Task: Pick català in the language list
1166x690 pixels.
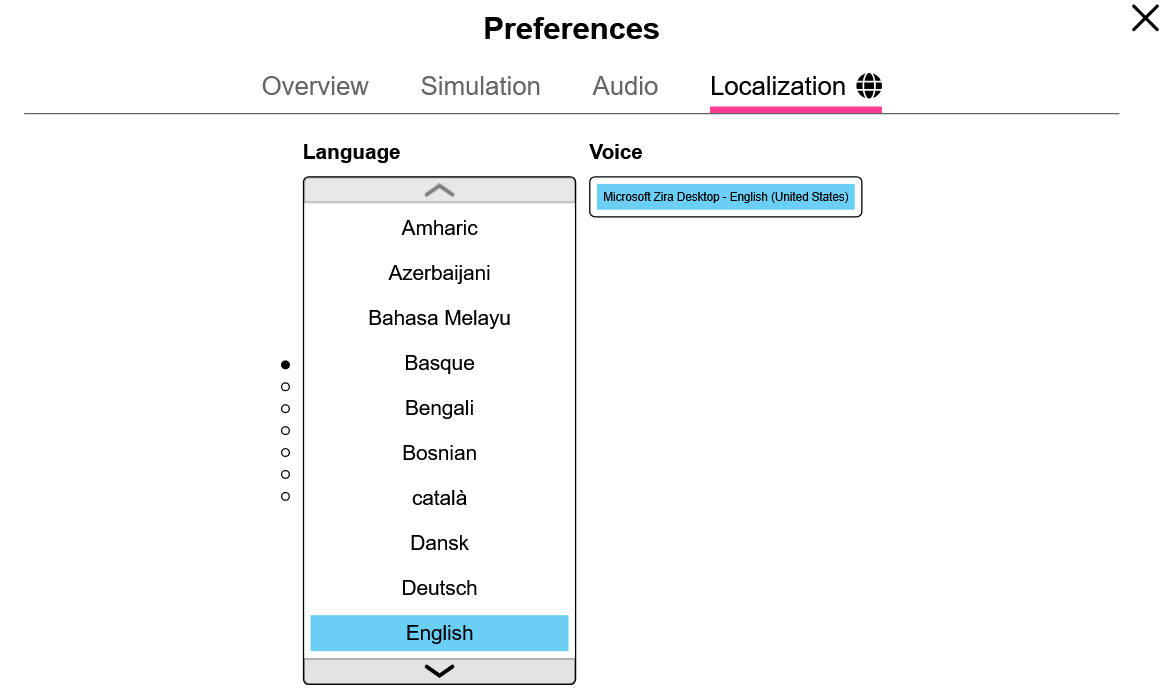Action: pos(439,497)
